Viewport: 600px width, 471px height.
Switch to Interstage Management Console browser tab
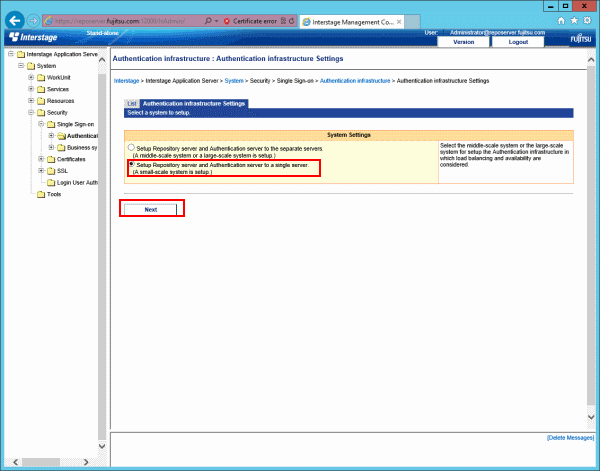tap(352, 22)
